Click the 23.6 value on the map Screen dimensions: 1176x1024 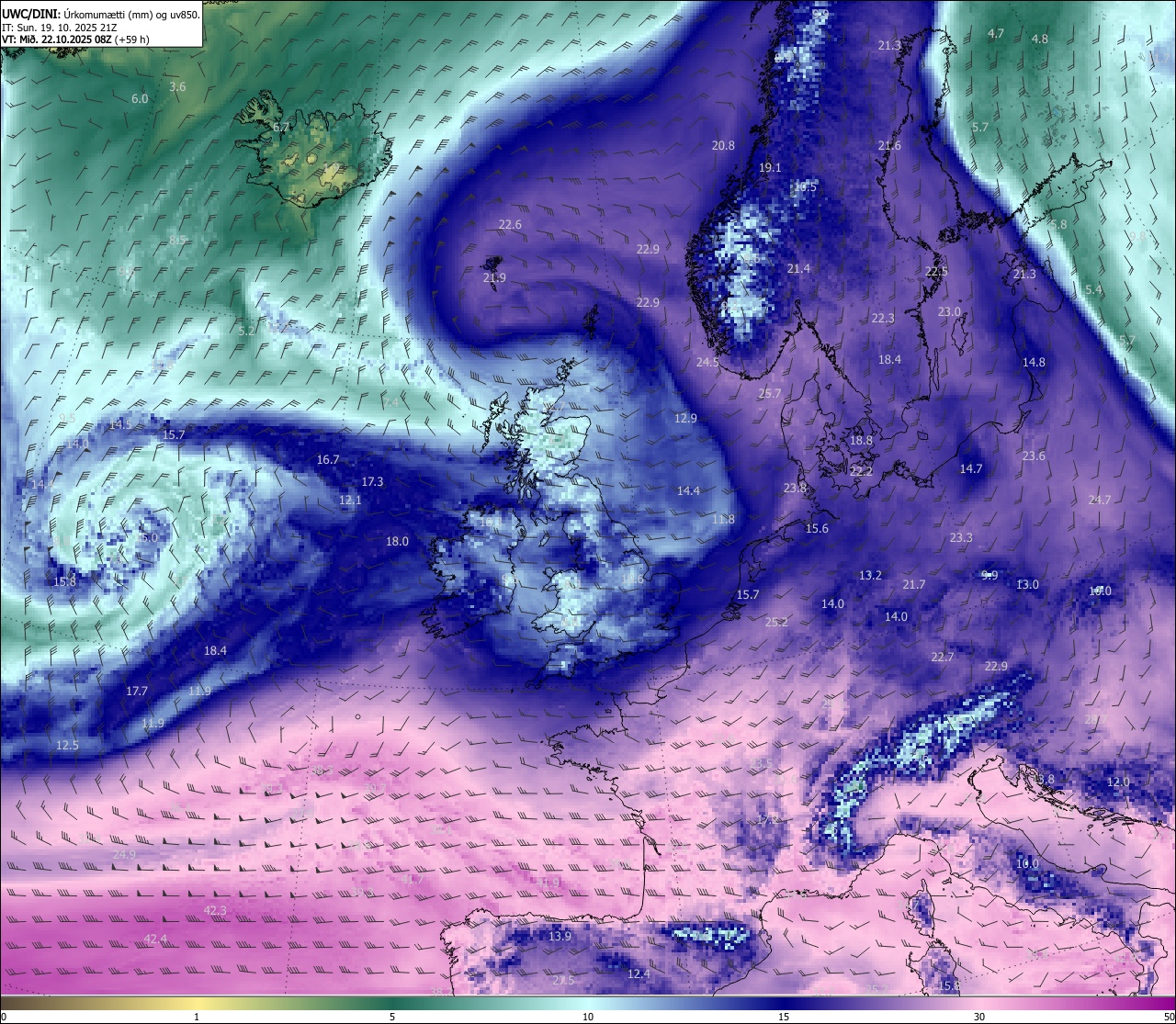click(x=1034, y=456)
